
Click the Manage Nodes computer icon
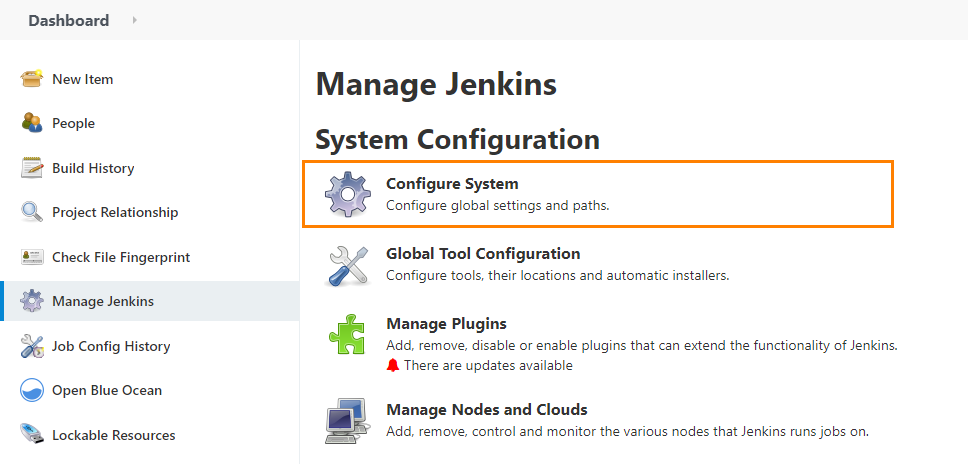348,420
